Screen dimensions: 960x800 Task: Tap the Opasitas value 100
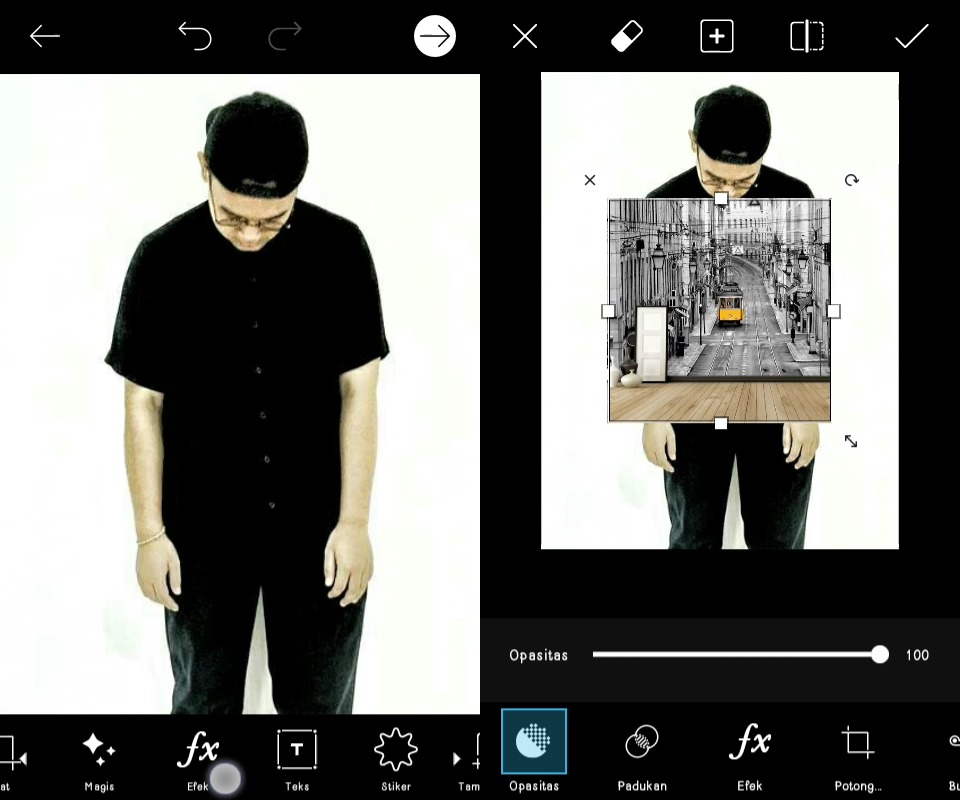(x=917, y=655)
